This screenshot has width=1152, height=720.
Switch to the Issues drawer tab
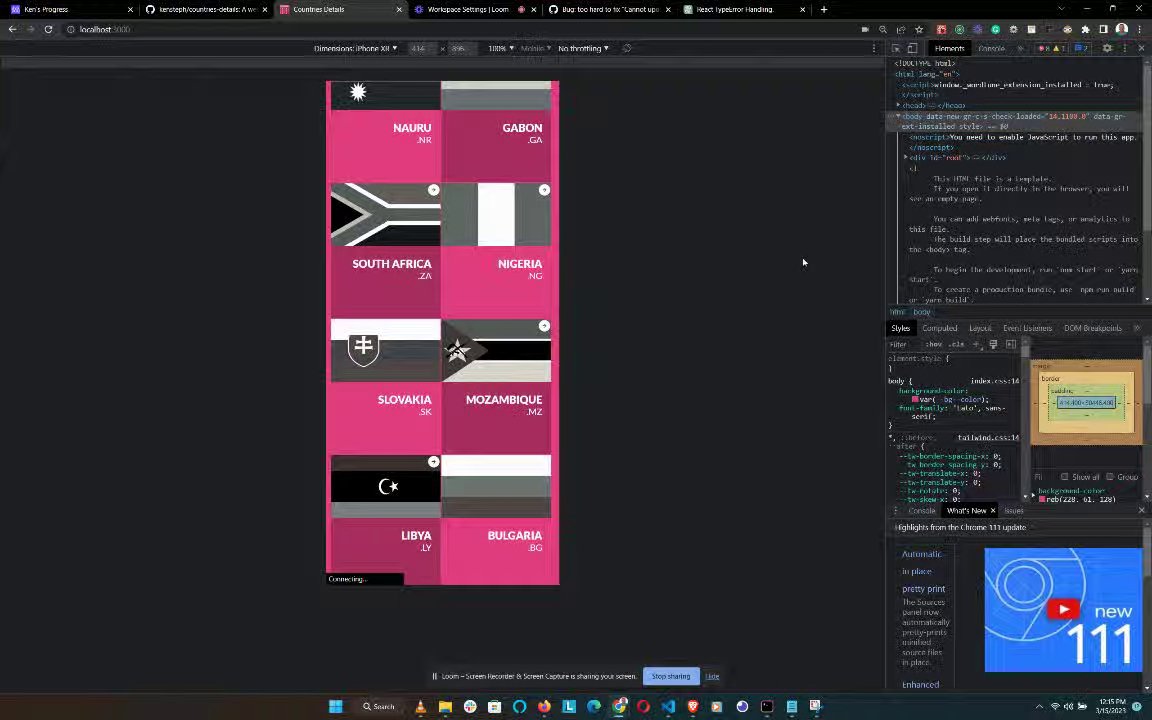point(1014,511)
